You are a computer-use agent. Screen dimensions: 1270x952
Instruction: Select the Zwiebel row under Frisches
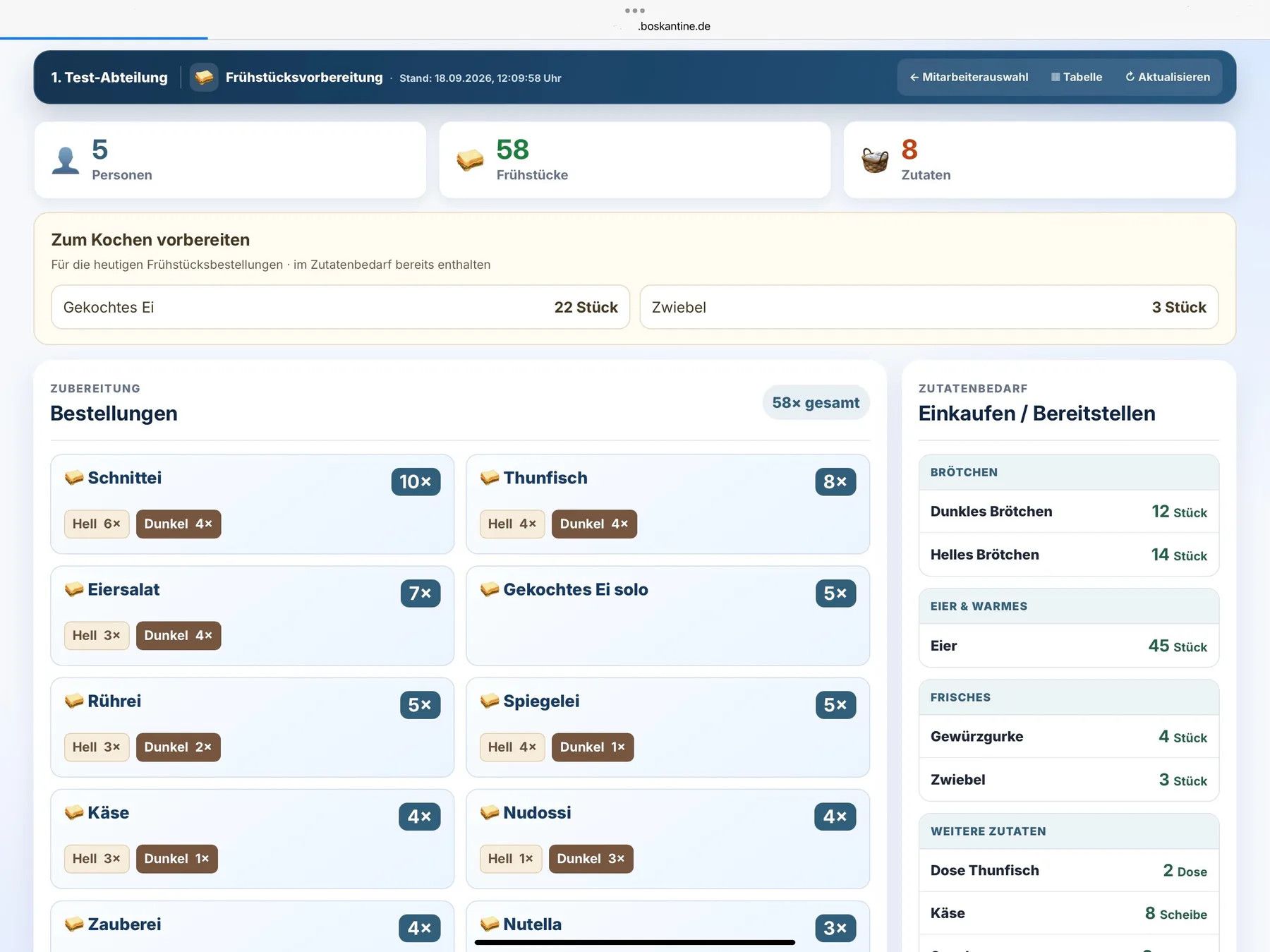coord(1069,780)
